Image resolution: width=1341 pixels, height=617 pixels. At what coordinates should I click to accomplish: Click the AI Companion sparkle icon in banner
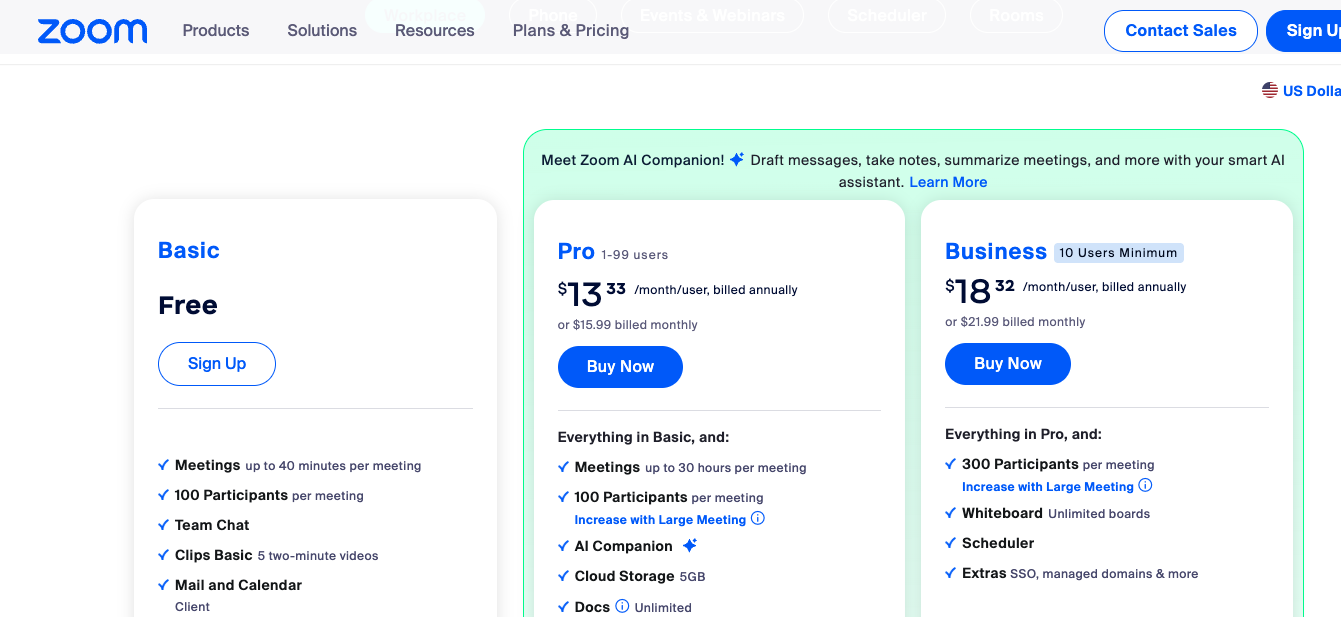click(x=737, y=159)
